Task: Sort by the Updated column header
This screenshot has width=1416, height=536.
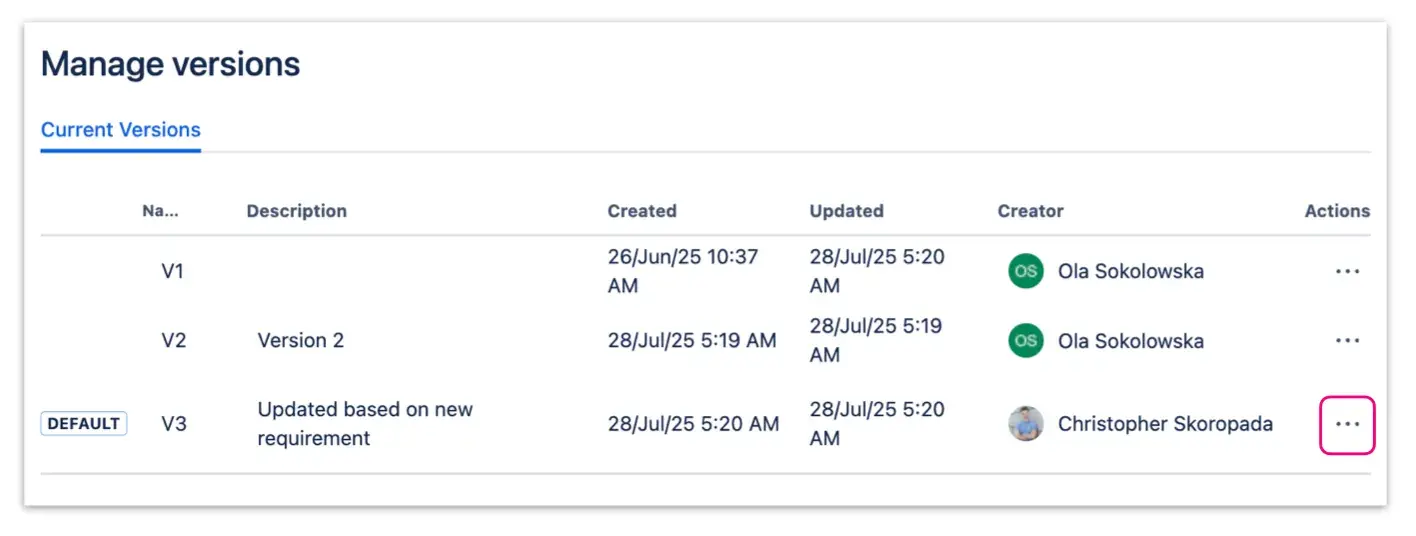Action: 846,211
